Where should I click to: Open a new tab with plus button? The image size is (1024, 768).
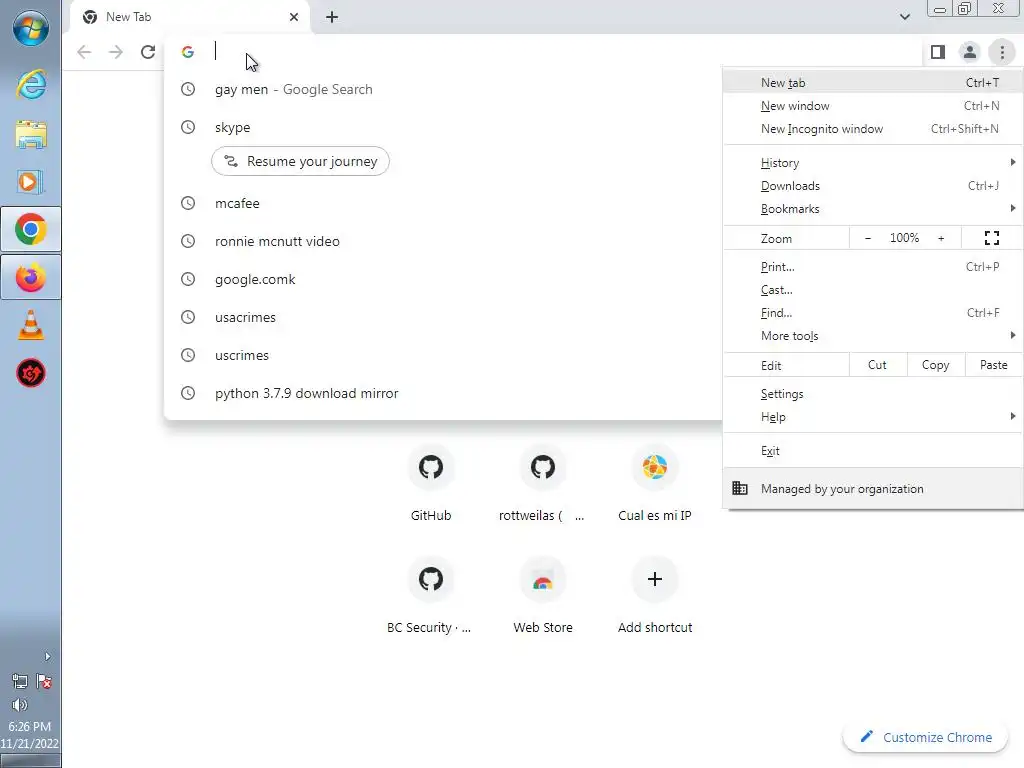332,17
